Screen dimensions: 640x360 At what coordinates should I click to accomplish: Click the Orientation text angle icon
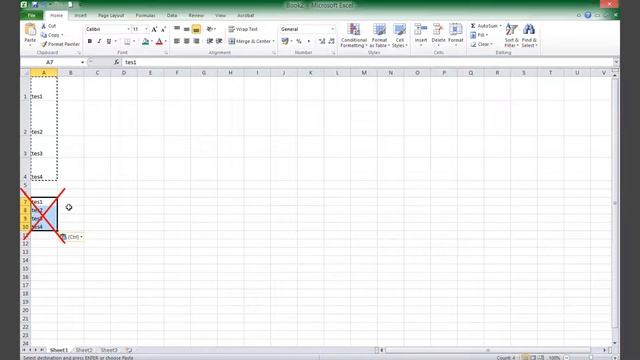coord(210,29)
